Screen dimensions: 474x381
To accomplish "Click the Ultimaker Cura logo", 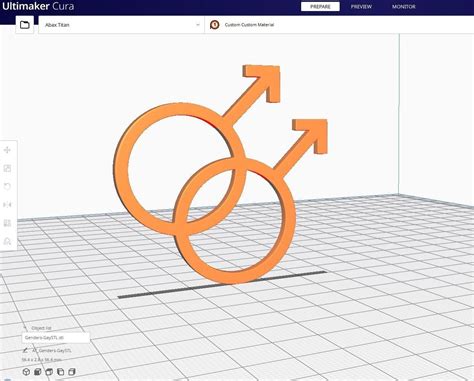I will (38, 6).
